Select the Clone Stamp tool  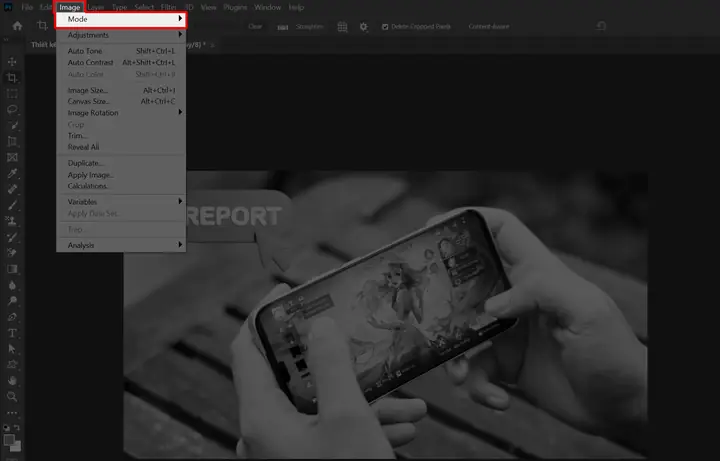click(12, 221)
